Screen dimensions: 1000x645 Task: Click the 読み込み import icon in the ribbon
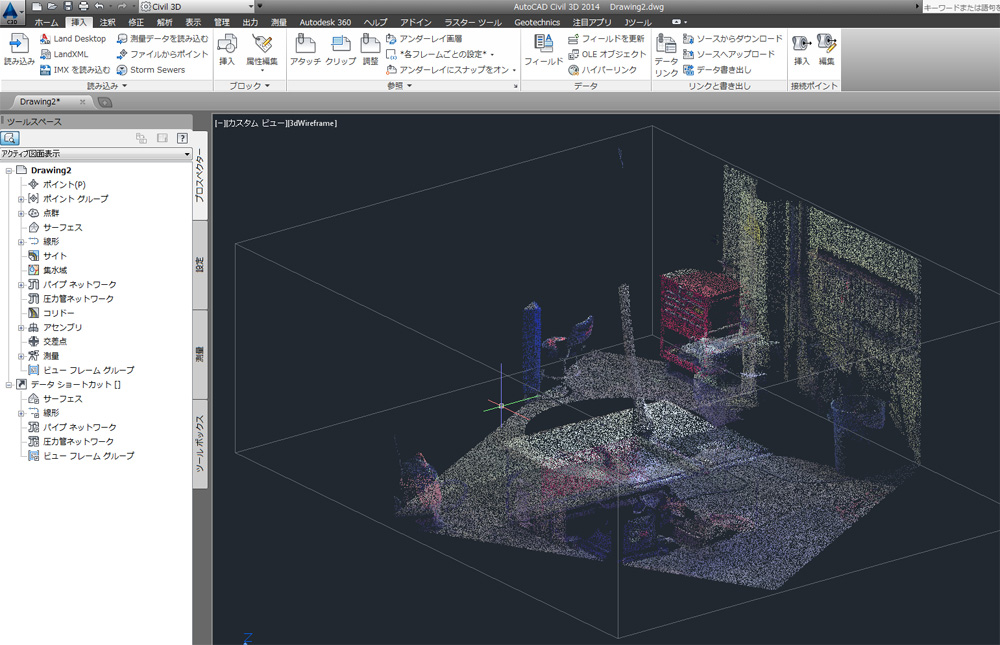point(18,50)
